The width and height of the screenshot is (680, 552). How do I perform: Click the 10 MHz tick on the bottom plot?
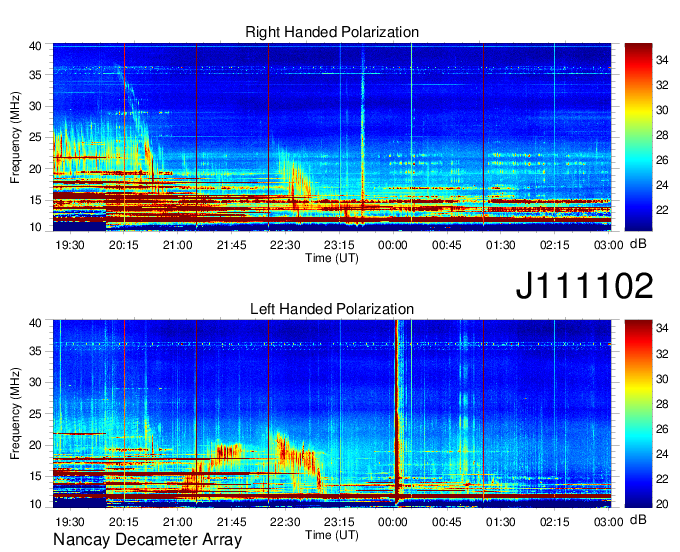(35, 504)
